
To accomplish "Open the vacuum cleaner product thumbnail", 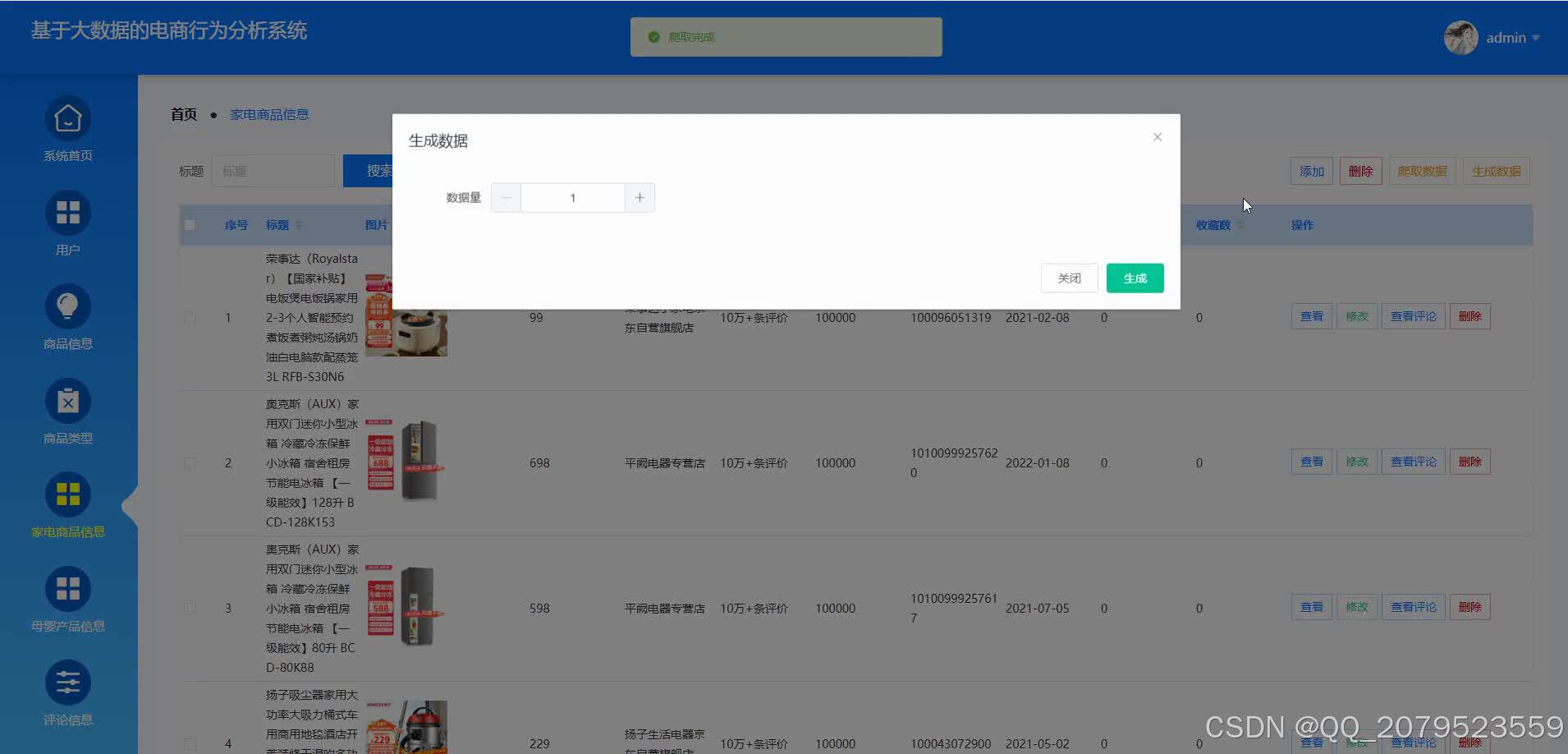I will [x=406, y=727].
